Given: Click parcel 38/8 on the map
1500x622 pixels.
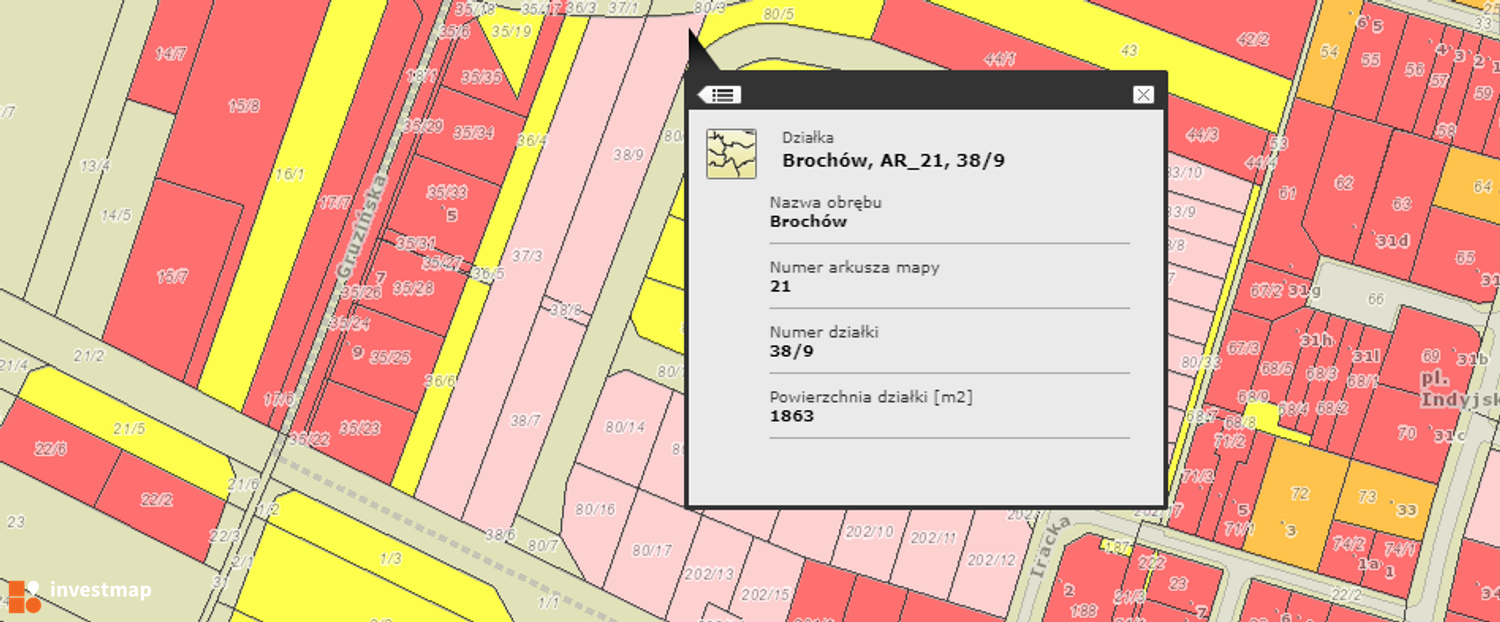Looking at the screenshot, I should (566, 310).
